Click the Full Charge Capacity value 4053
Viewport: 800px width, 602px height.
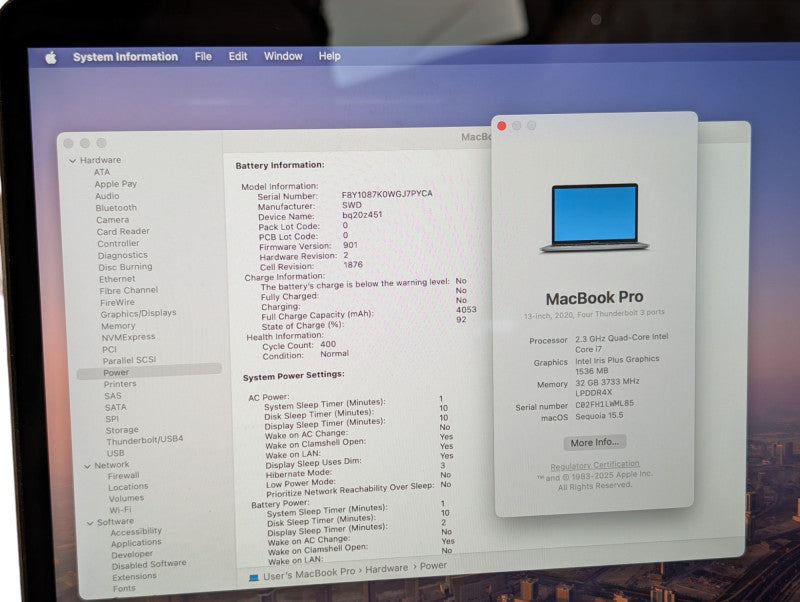466,310
